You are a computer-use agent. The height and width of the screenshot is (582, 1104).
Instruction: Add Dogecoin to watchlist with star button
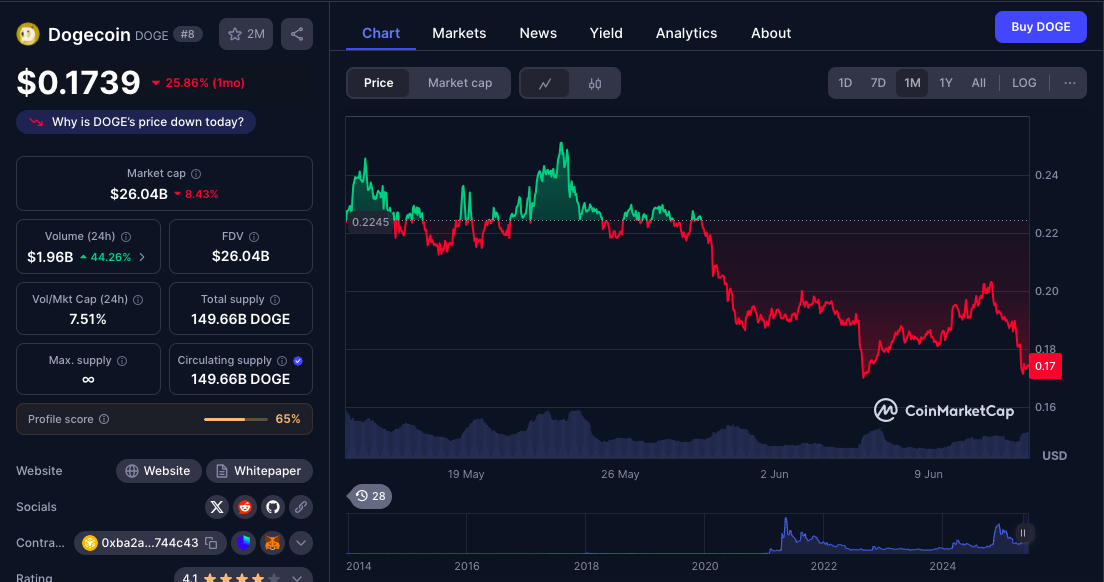(x=246, y=34)
